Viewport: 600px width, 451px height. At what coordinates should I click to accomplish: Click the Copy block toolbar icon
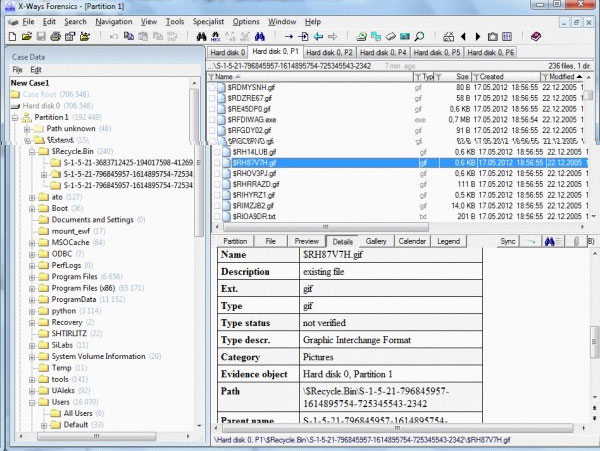click(129, 36)
